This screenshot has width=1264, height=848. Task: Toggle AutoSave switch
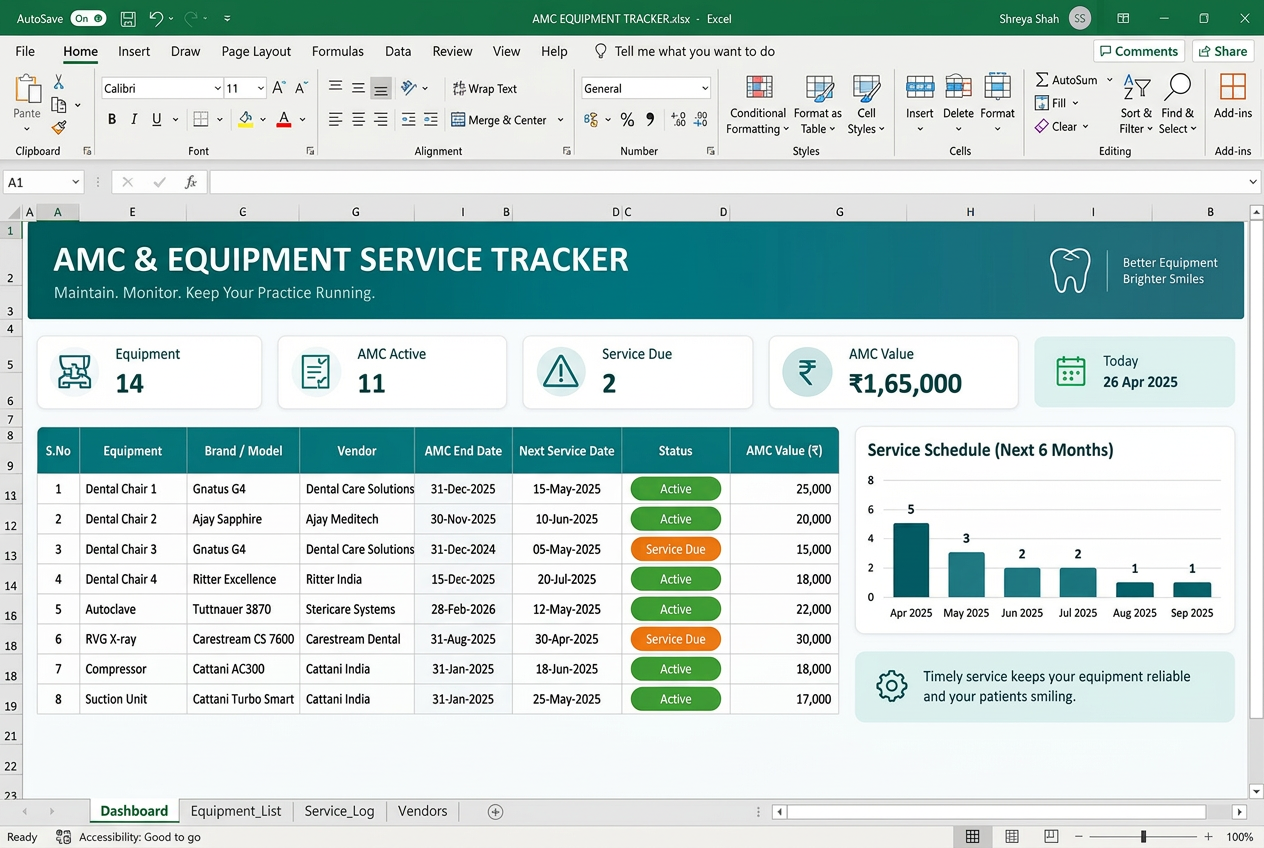[88, 18]
